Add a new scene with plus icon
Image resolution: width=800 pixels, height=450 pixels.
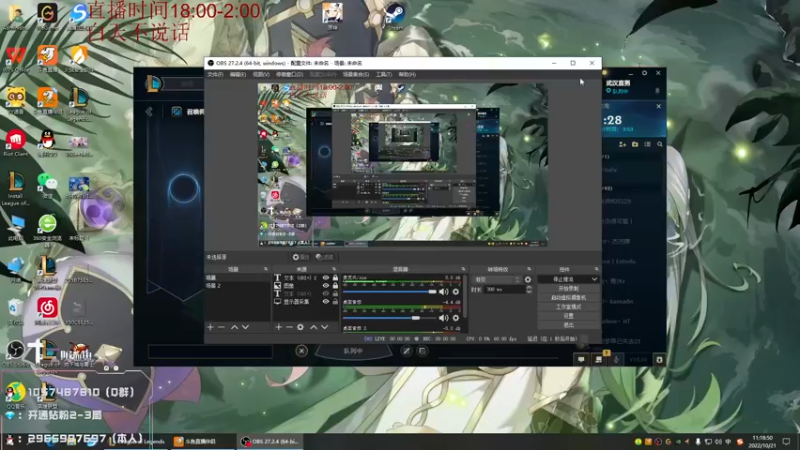pos(210,327)
